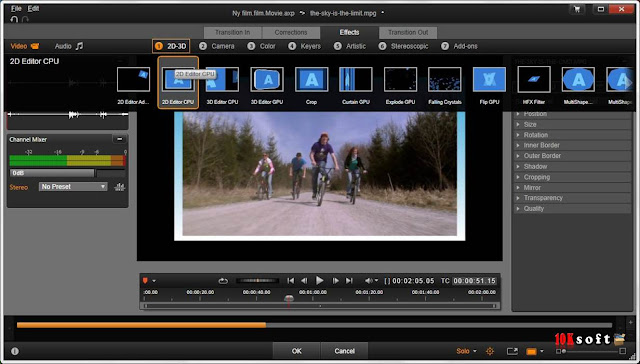Viewport: 640px width, 364px height.
Task: Click the orange marker icon
Action: [145, 281]
